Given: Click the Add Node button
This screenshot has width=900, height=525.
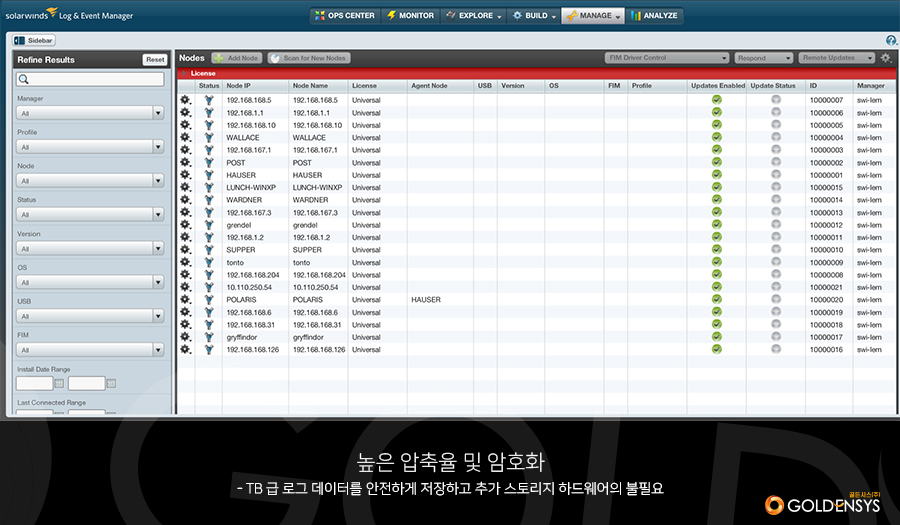Looking at the screenshot, I should point(237,58).
